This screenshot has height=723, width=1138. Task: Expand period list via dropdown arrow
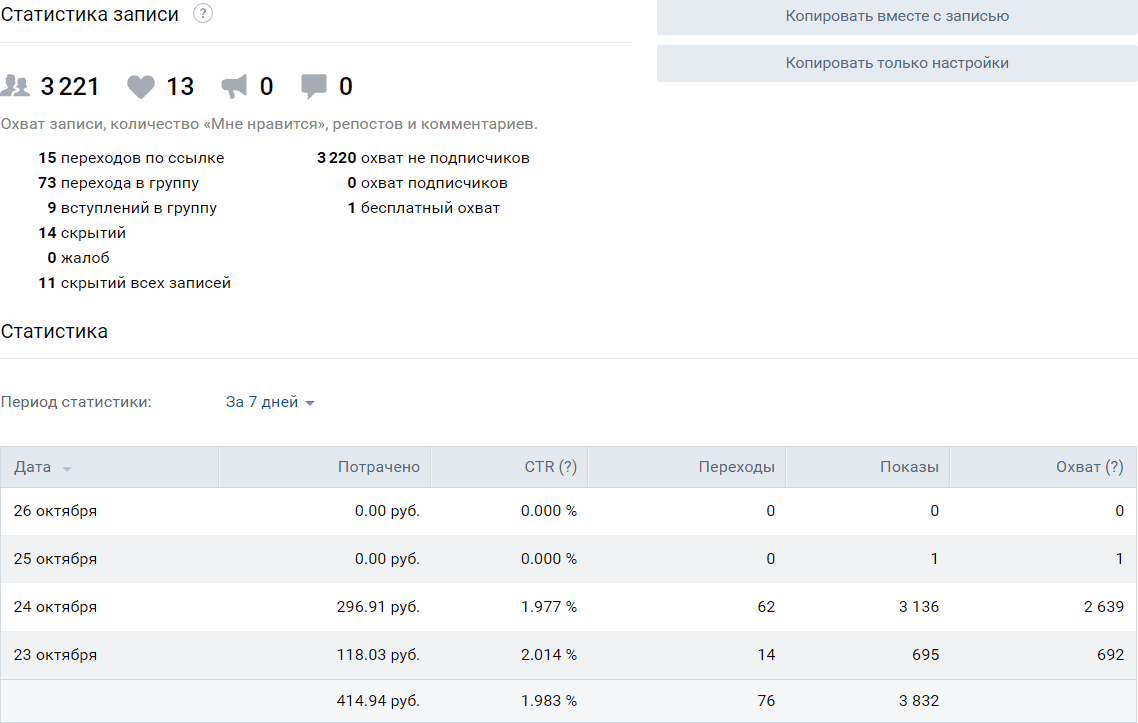click(310, 403)
